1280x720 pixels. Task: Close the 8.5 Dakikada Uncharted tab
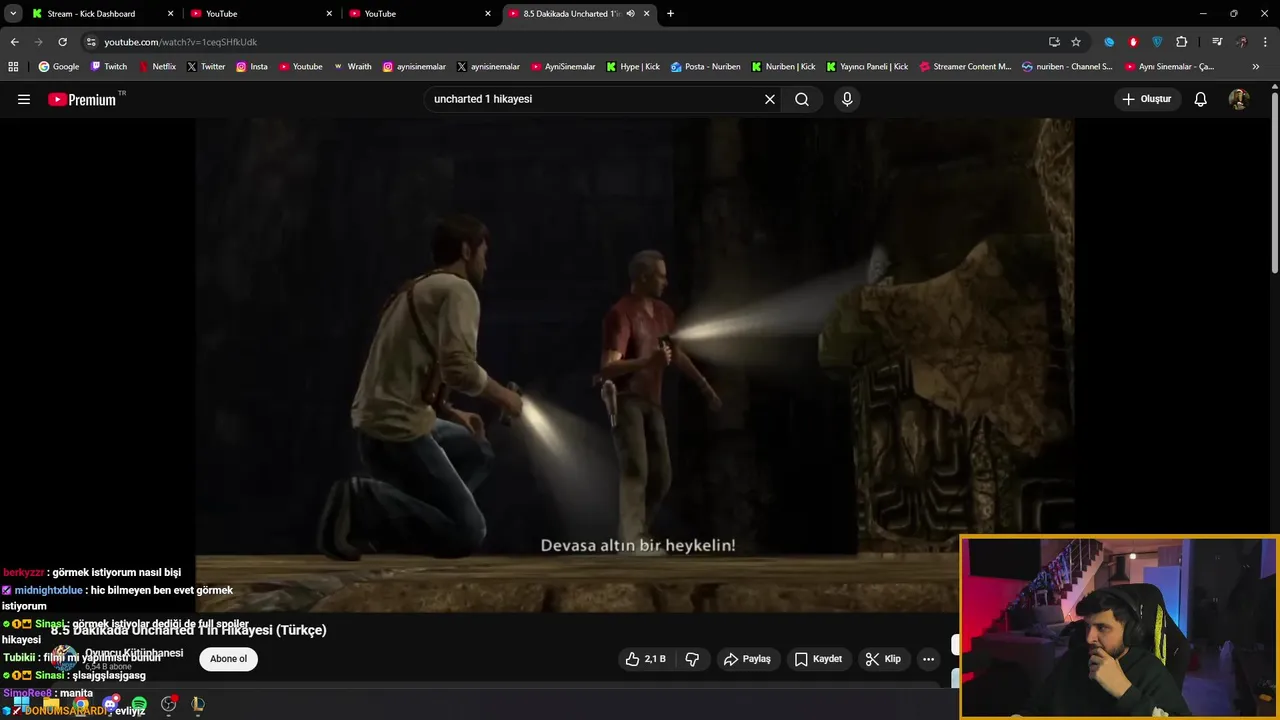647,14
